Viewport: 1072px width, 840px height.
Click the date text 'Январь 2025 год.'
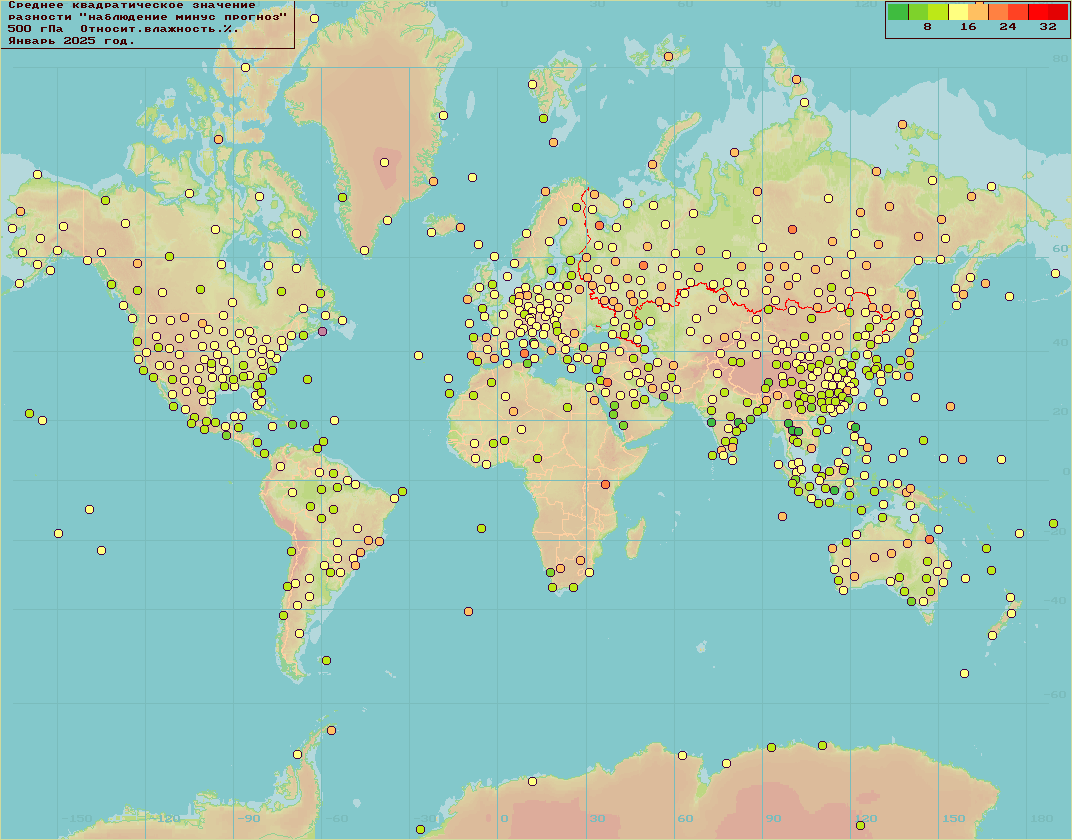click(x=72, y=41)
